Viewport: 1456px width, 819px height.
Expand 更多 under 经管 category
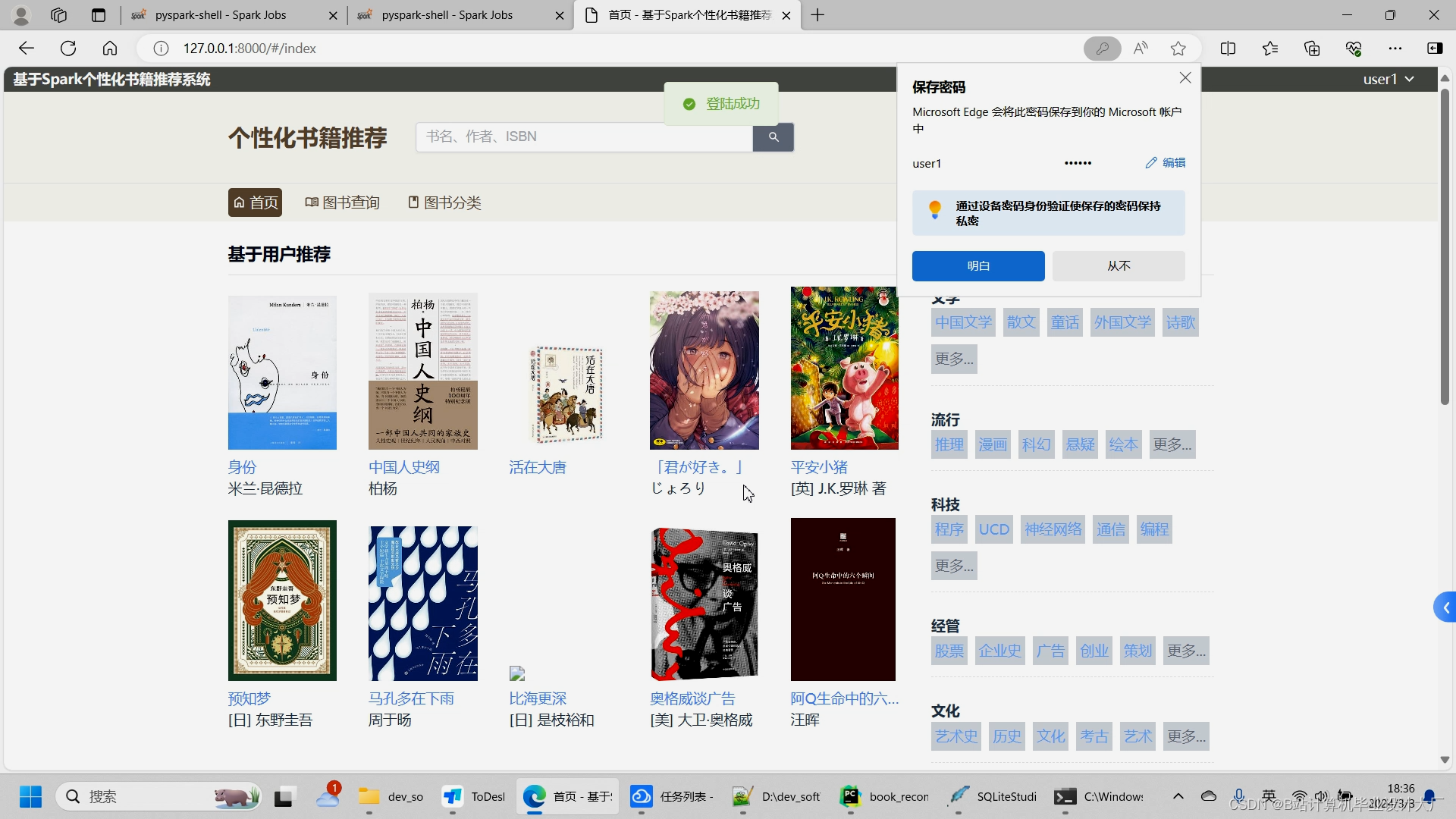tap(1187, 651)
